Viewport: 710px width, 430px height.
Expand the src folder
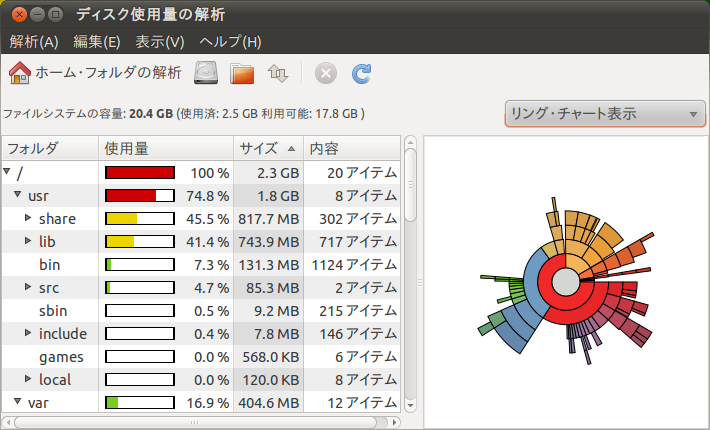click(28, 287)
